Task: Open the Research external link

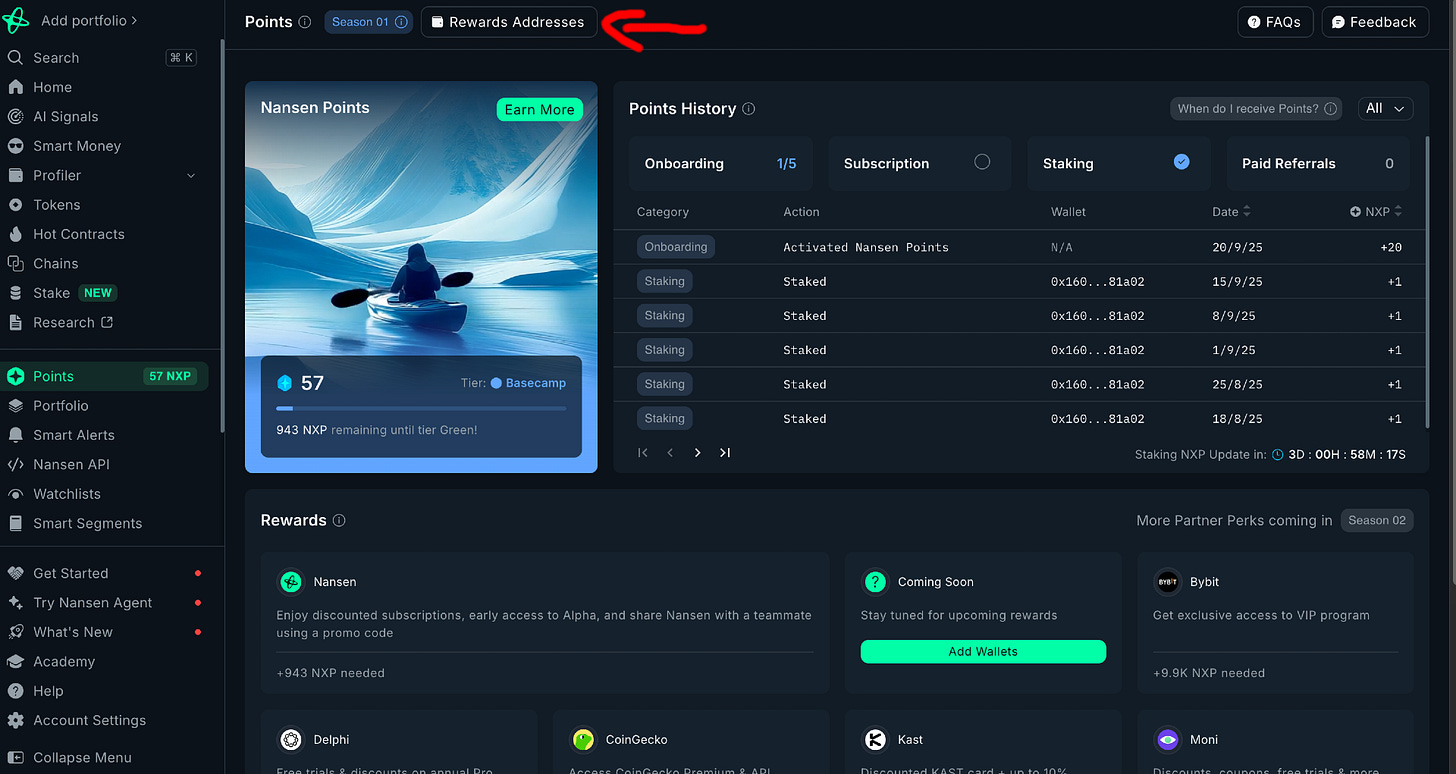Action: pos(73,322)
